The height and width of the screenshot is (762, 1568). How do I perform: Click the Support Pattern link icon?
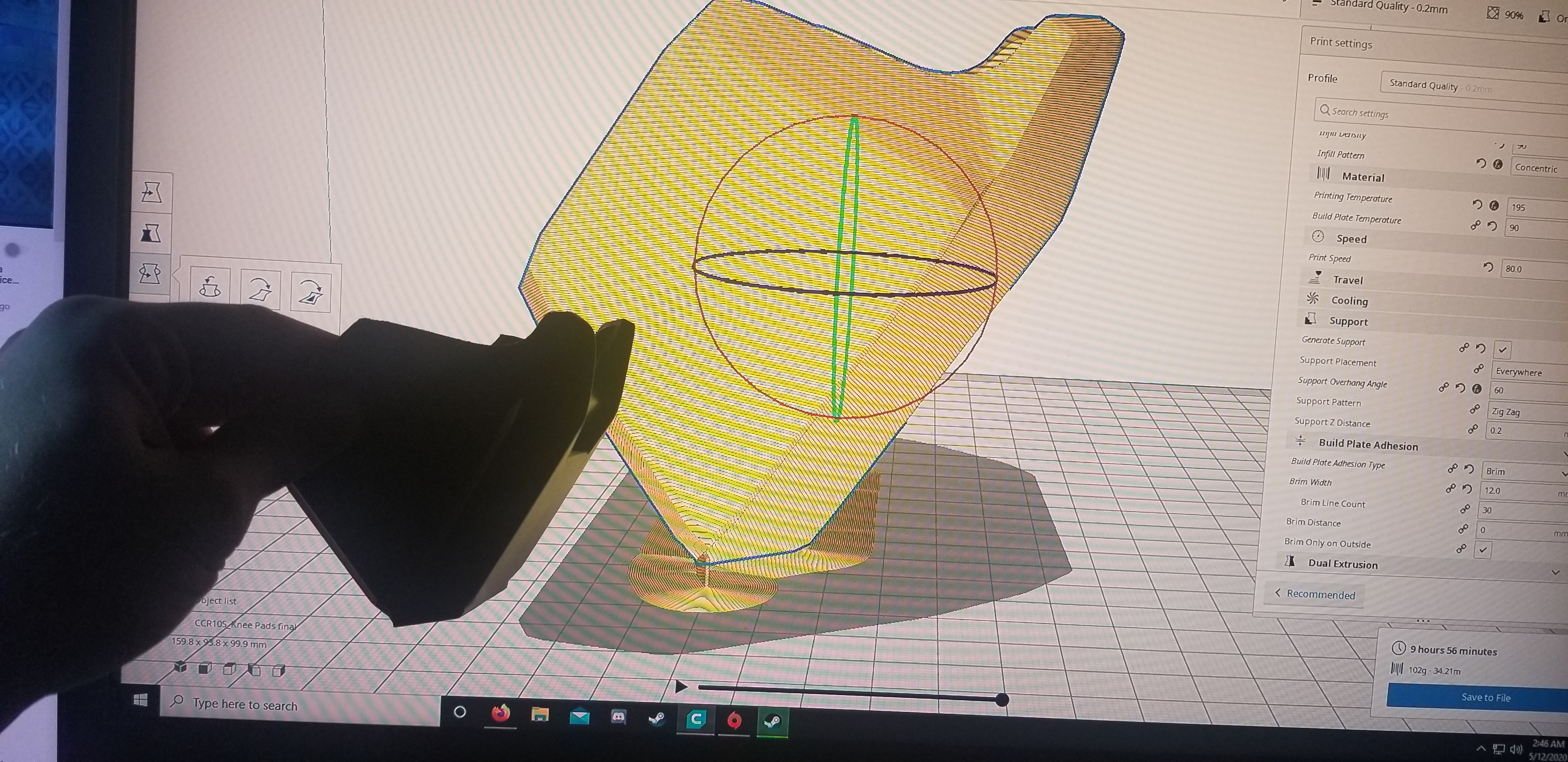tap(1475, 409)
